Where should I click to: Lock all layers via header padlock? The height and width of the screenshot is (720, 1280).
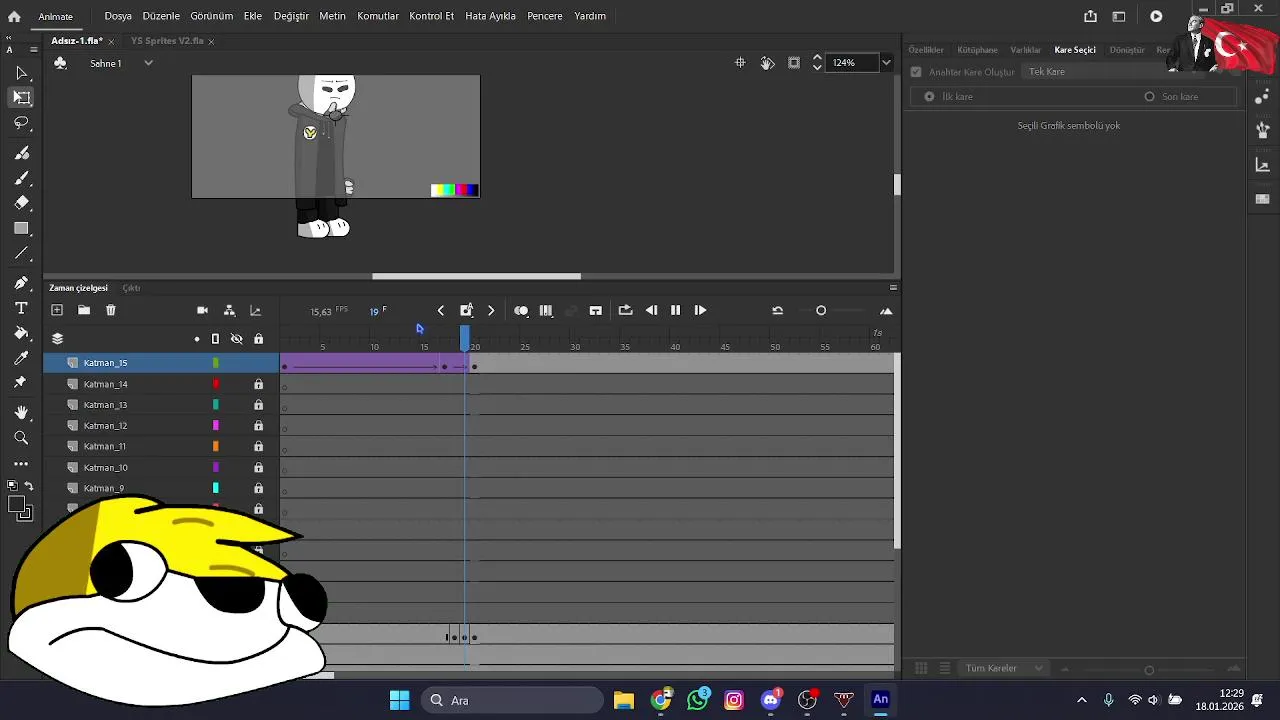[258, 339]
